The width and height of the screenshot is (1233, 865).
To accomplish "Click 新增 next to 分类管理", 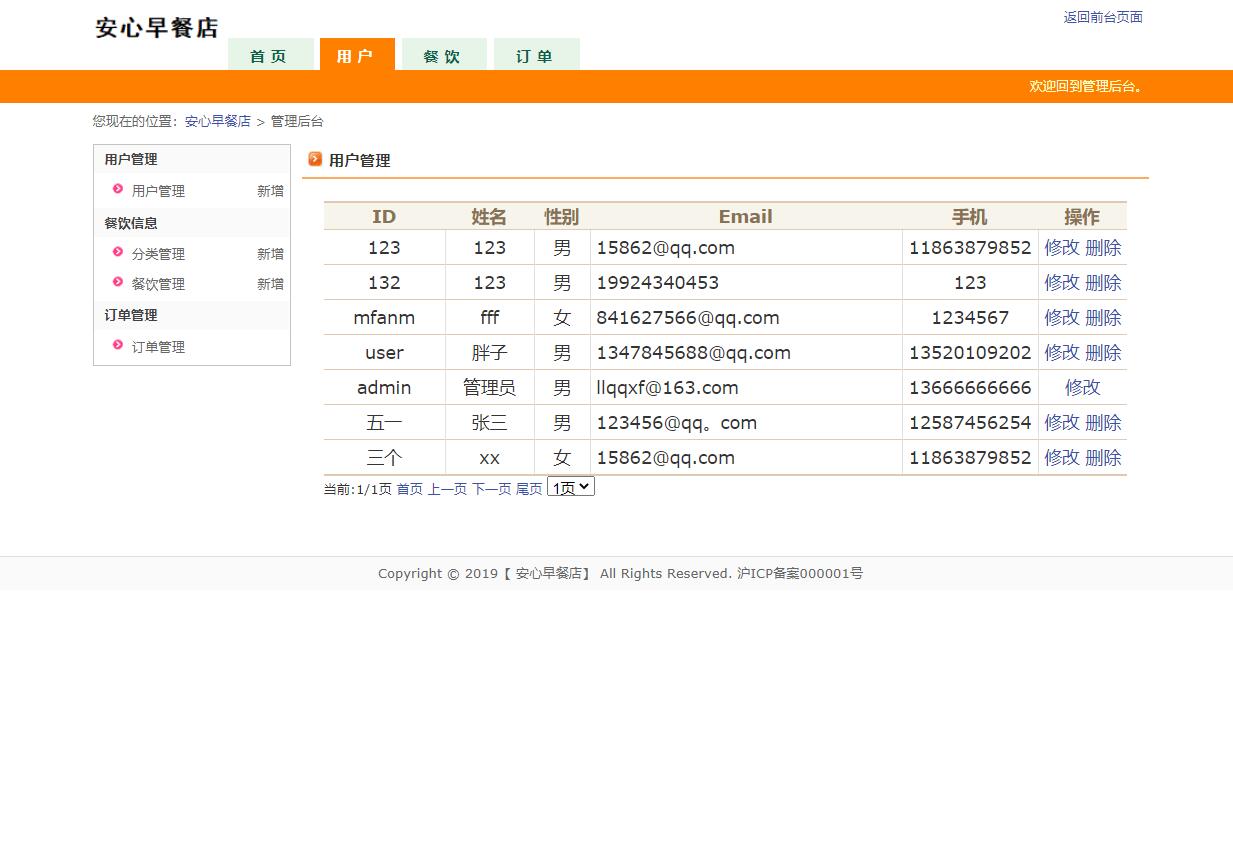I will tap(270, 254).
